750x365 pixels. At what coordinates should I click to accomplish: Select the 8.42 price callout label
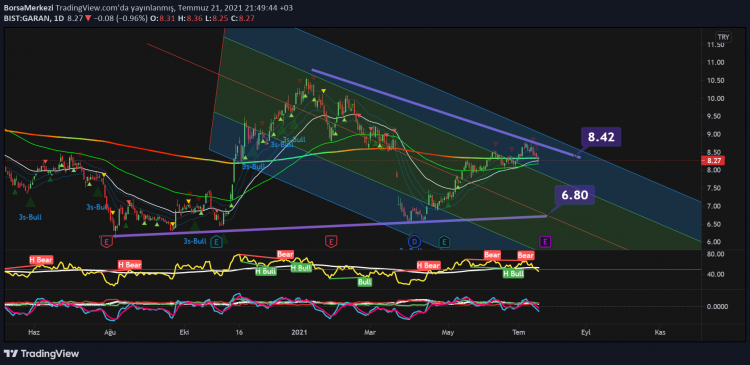point(601,137)
